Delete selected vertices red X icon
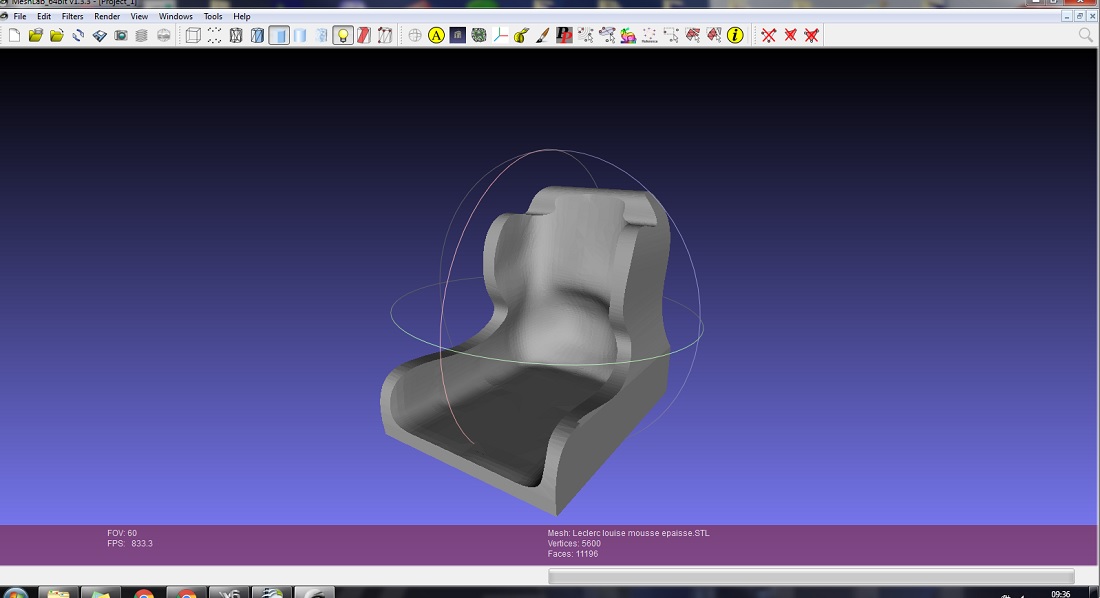The image size is (1100, 598). [x=769, y=35]
